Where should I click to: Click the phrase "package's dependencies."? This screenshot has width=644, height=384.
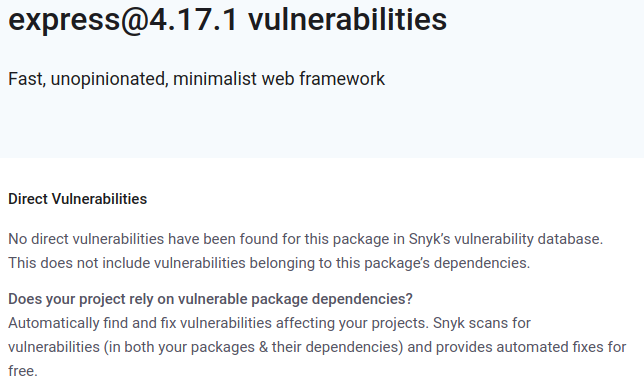(x=447, y=263)
